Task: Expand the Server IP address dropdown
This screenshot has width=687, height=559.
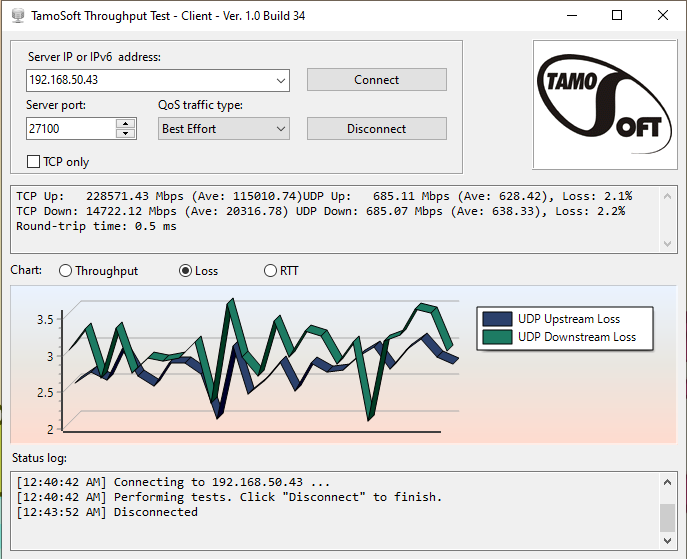Action: pos(279,80)
